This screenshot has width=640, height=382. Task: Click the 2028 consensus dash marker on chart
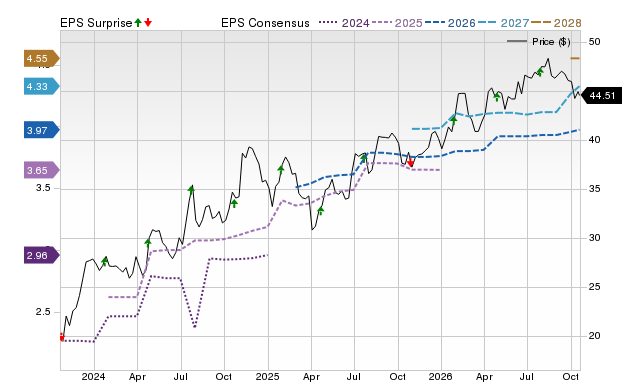click(x=575, y=58)
